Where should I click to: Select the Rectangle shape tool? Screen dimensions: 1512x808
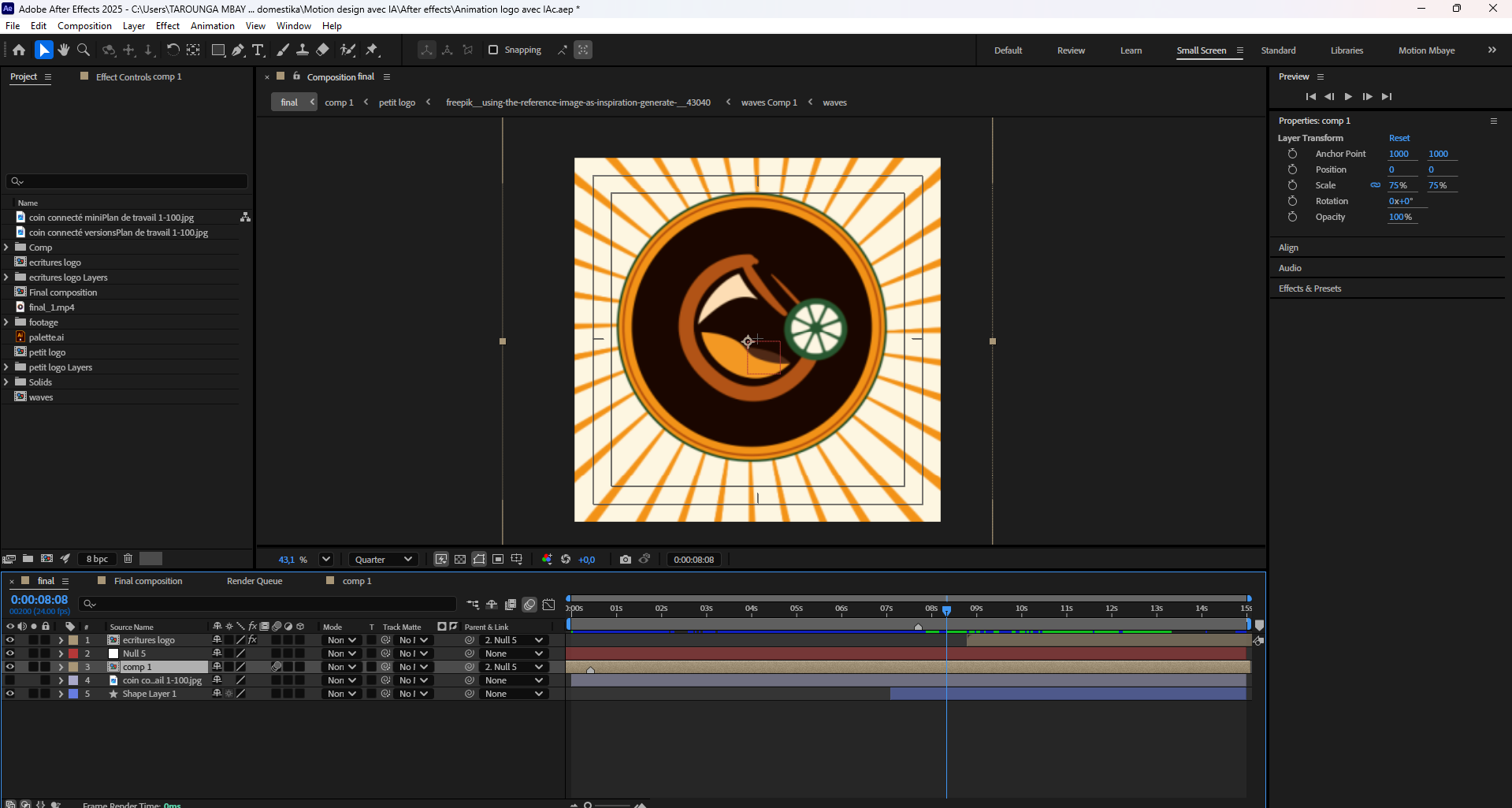[x=218, y=50]
